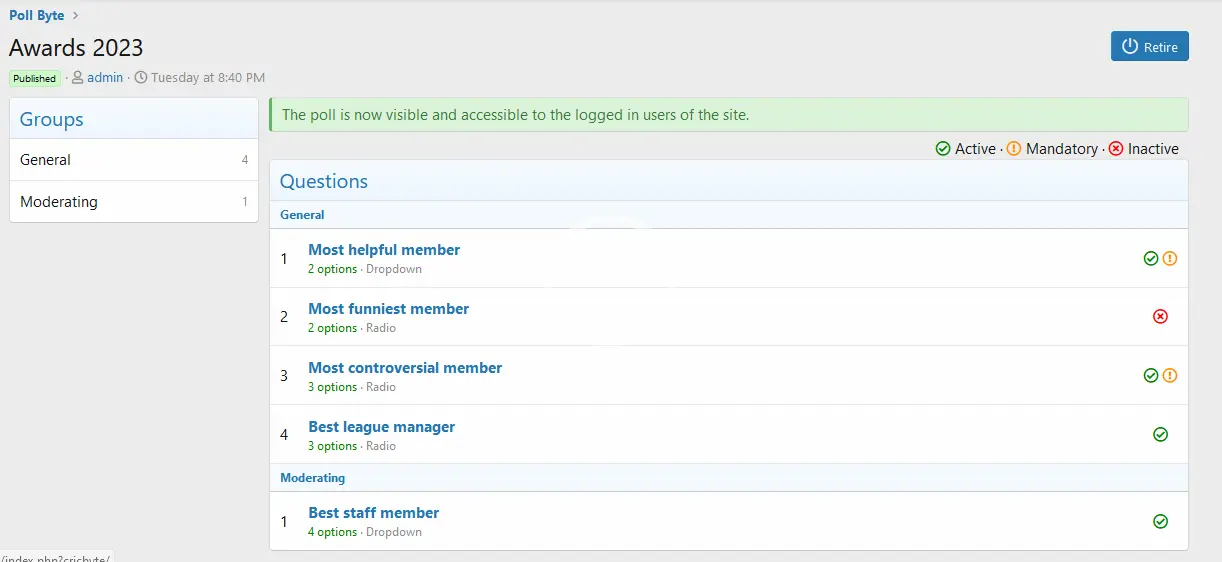Open the Most funniest member question
This screenshot has height=562, width=1222.
(x=388, y=309)
